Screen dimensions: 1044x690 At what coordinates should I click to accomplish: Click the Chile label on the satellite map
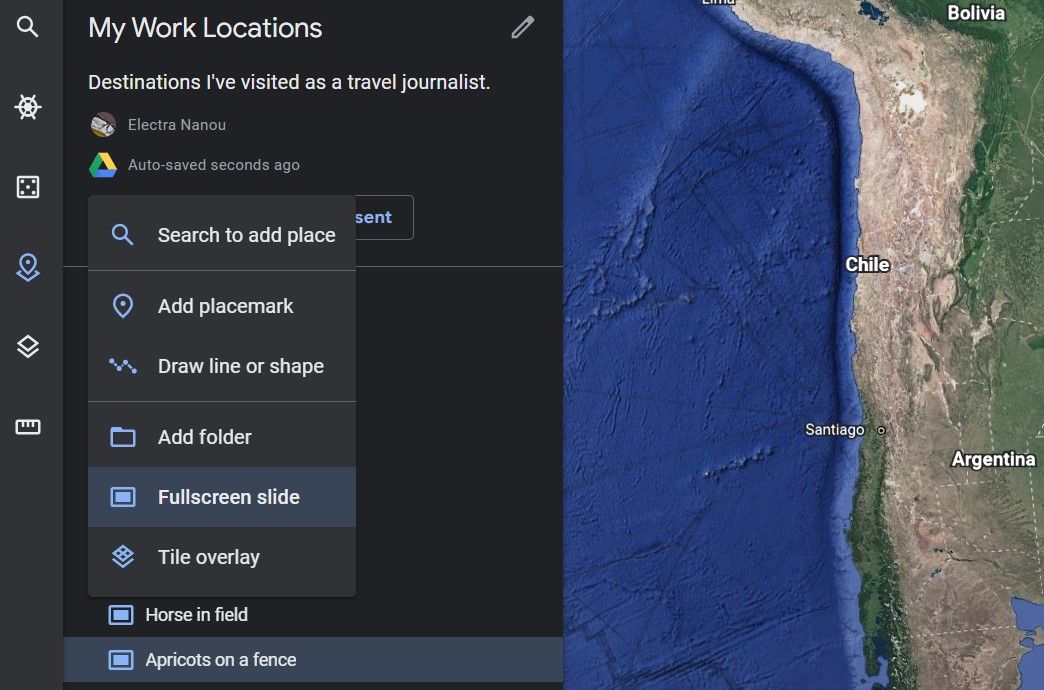[x=866, y=264]
